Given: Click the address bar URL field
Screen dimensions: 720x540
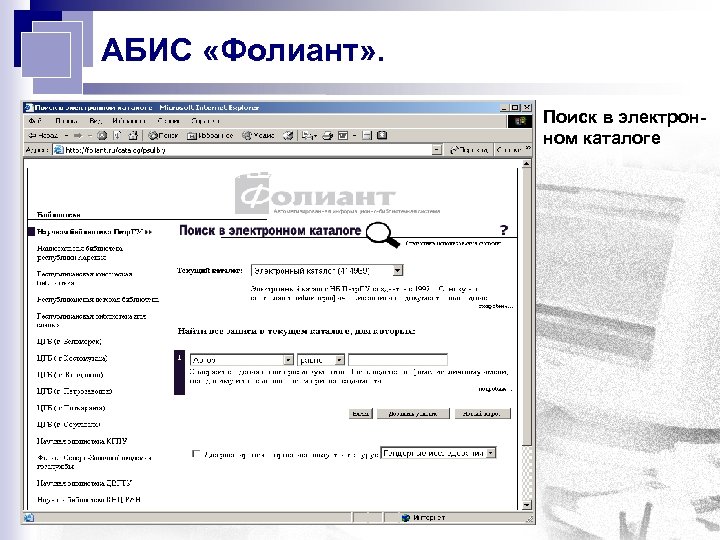Looking at the screenshot, I should coord(248,150).
